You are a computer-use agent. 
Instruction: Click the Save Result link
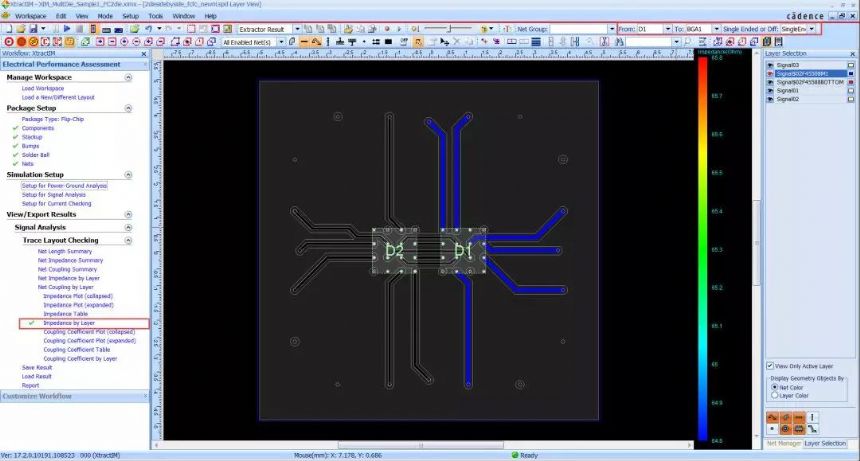37,368
